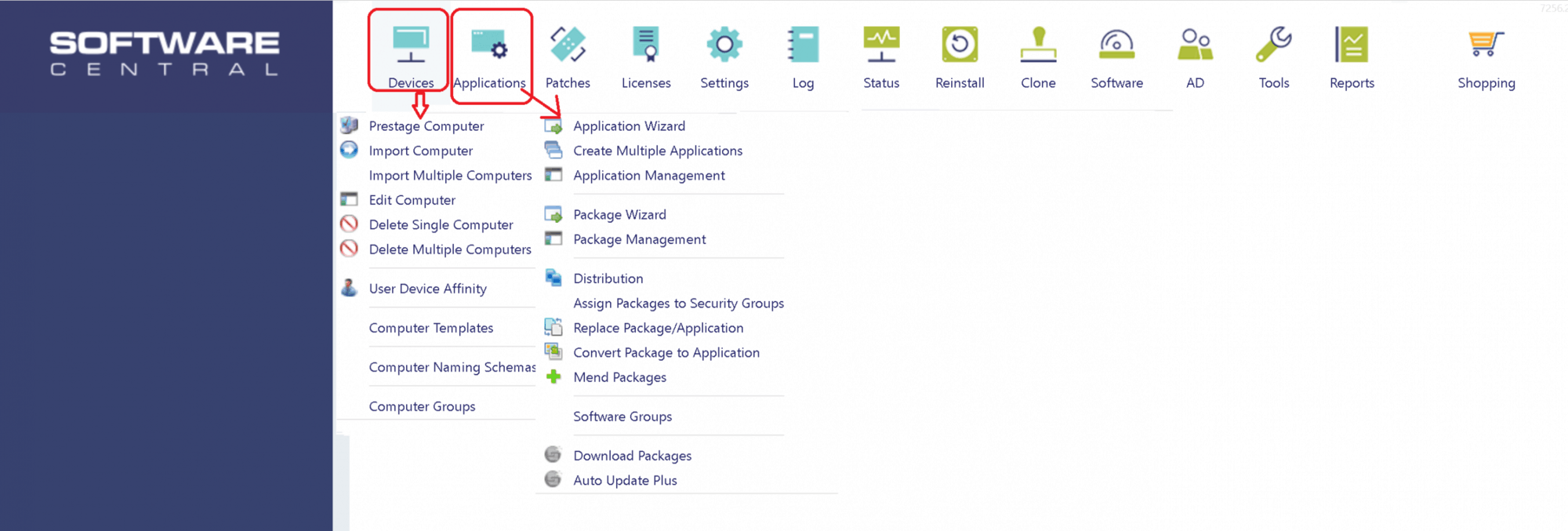1568x531 pixels.
Task: Click the Delete Single Computer prohibit icon
Action: pos(350,224)
